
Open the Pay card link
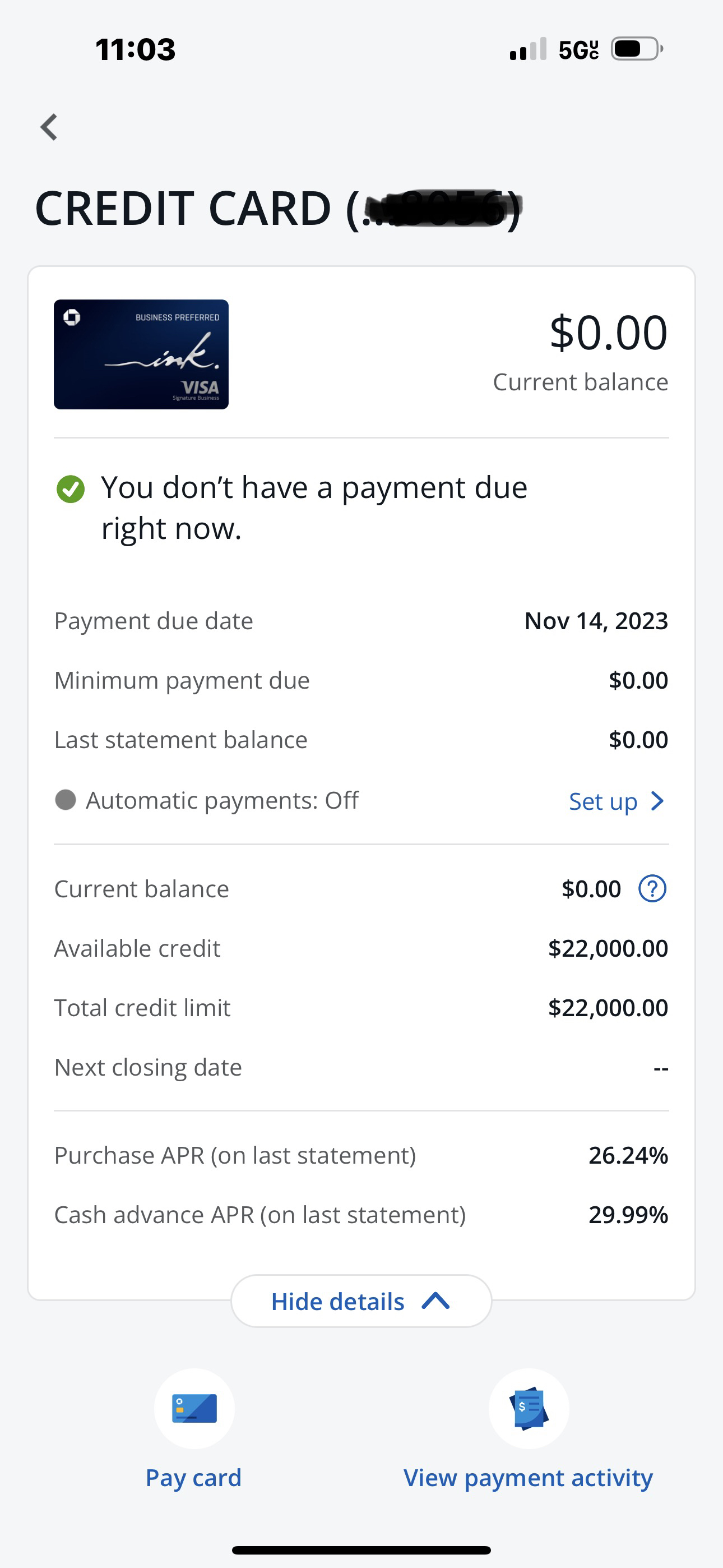(x=193, y=1478)
